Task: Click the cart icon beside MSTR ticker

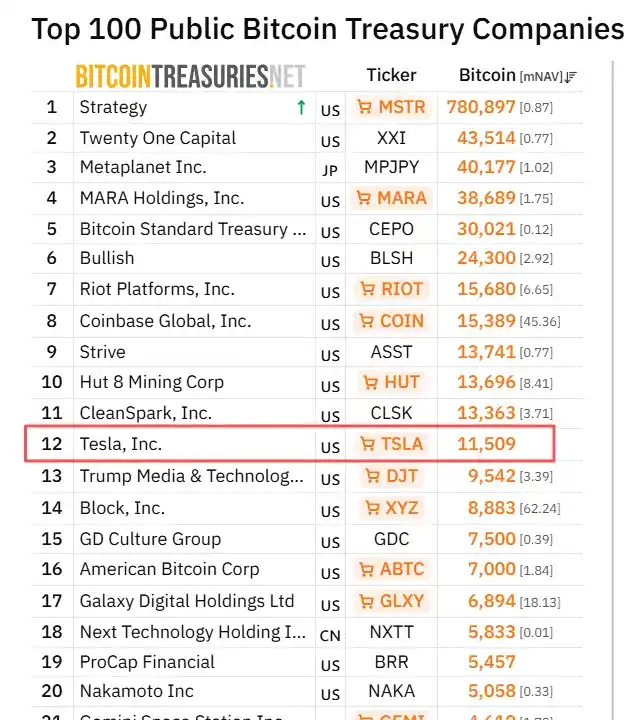Action: coord(364,107)
